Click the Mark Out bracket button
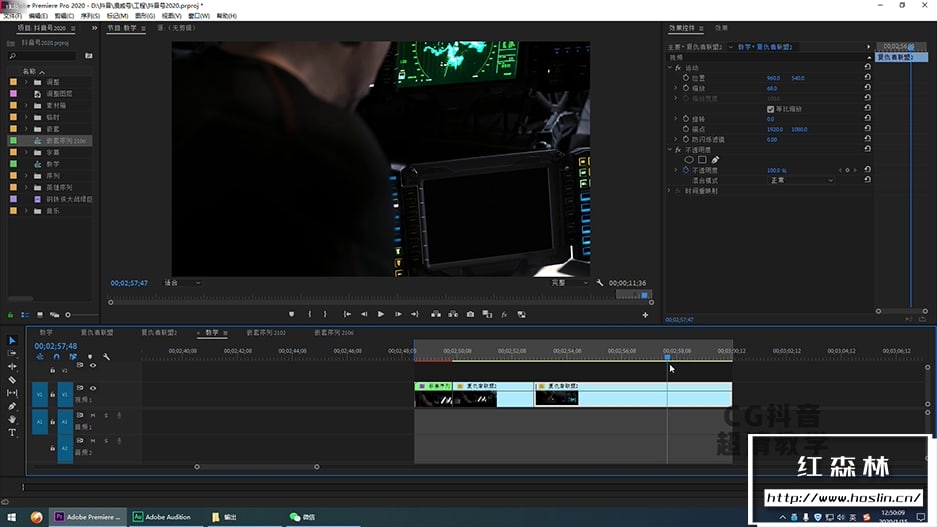 click(x=325, y=314)
